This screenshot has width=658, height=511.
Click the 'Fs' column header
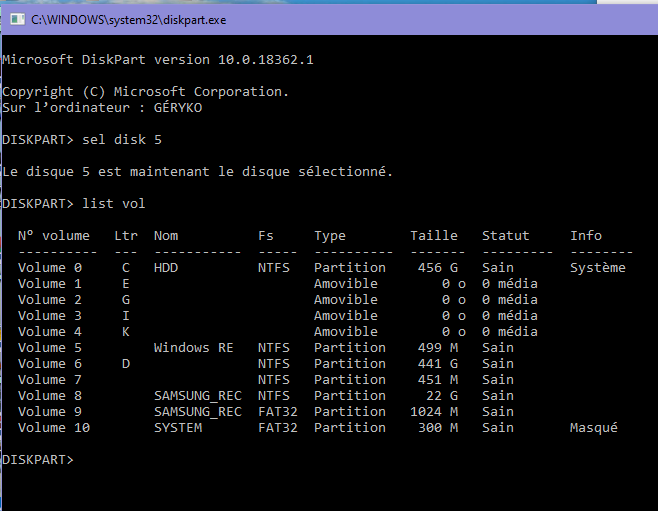tap(266, 236)
